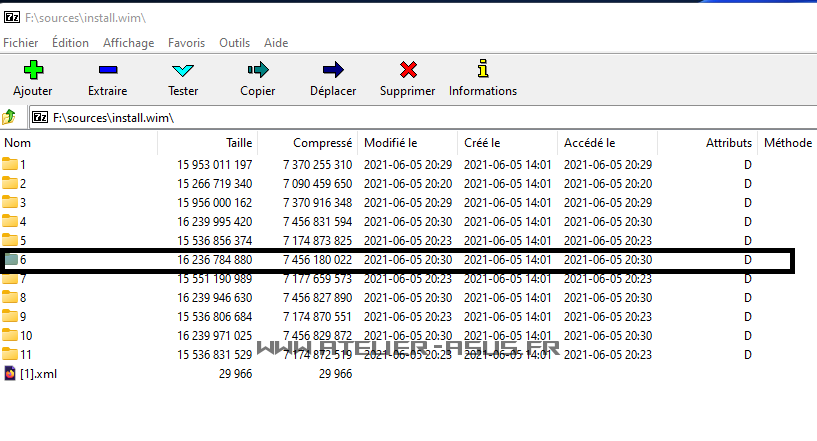Open the Fichier menu
The width and height of the screenshot is (817, 441).
21,43
